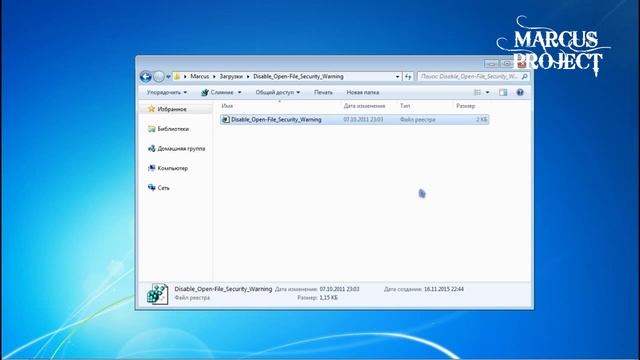This screenshot has height=360, width=640.
Task: Click the date 07.10.2011 23:03 in file row
Action: (363, 120)
